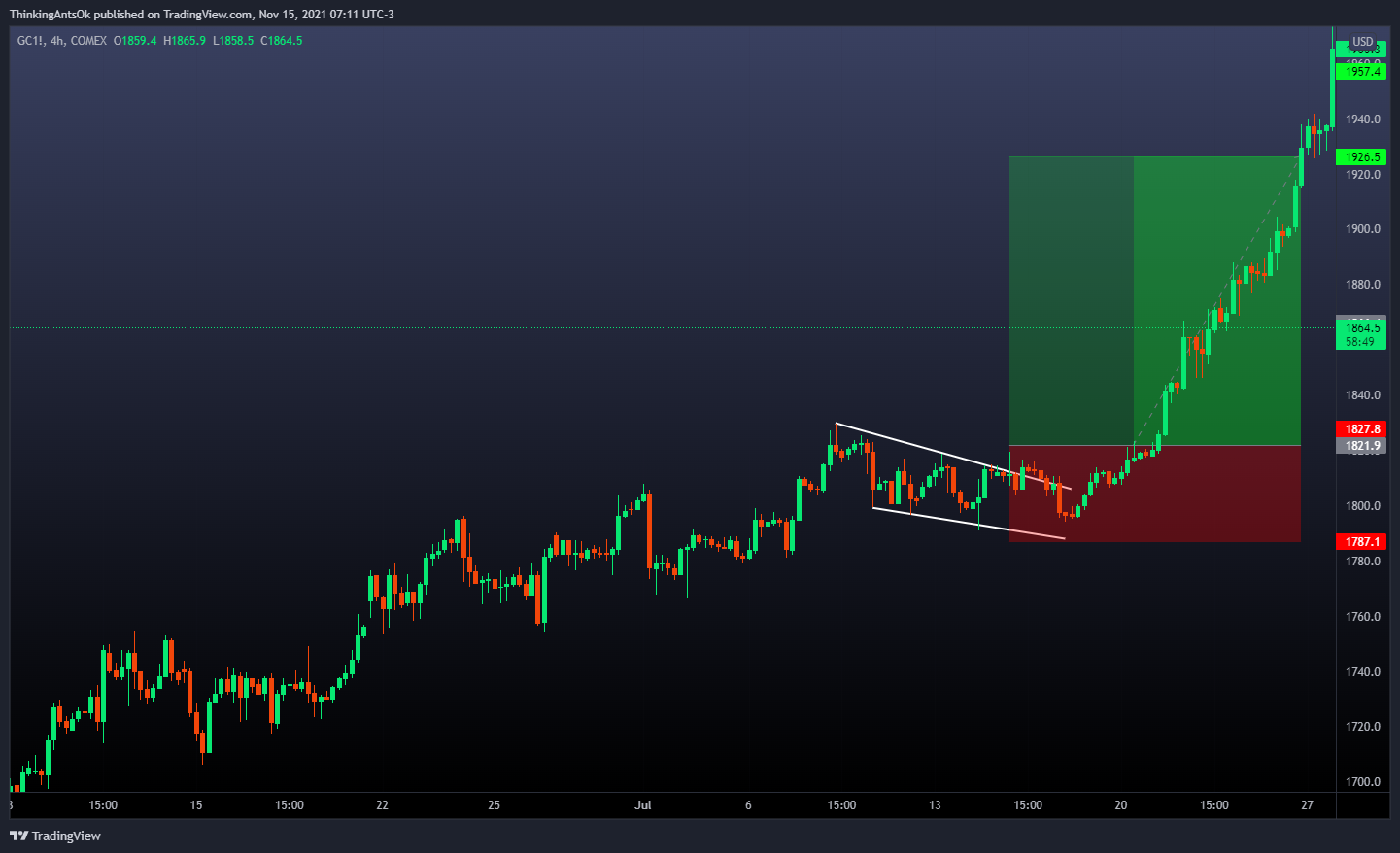Image resolution: width=1400 pixels, height=853 pixels.
Task: Click the 20 date label on time axis
Action: pos(1121,805)
